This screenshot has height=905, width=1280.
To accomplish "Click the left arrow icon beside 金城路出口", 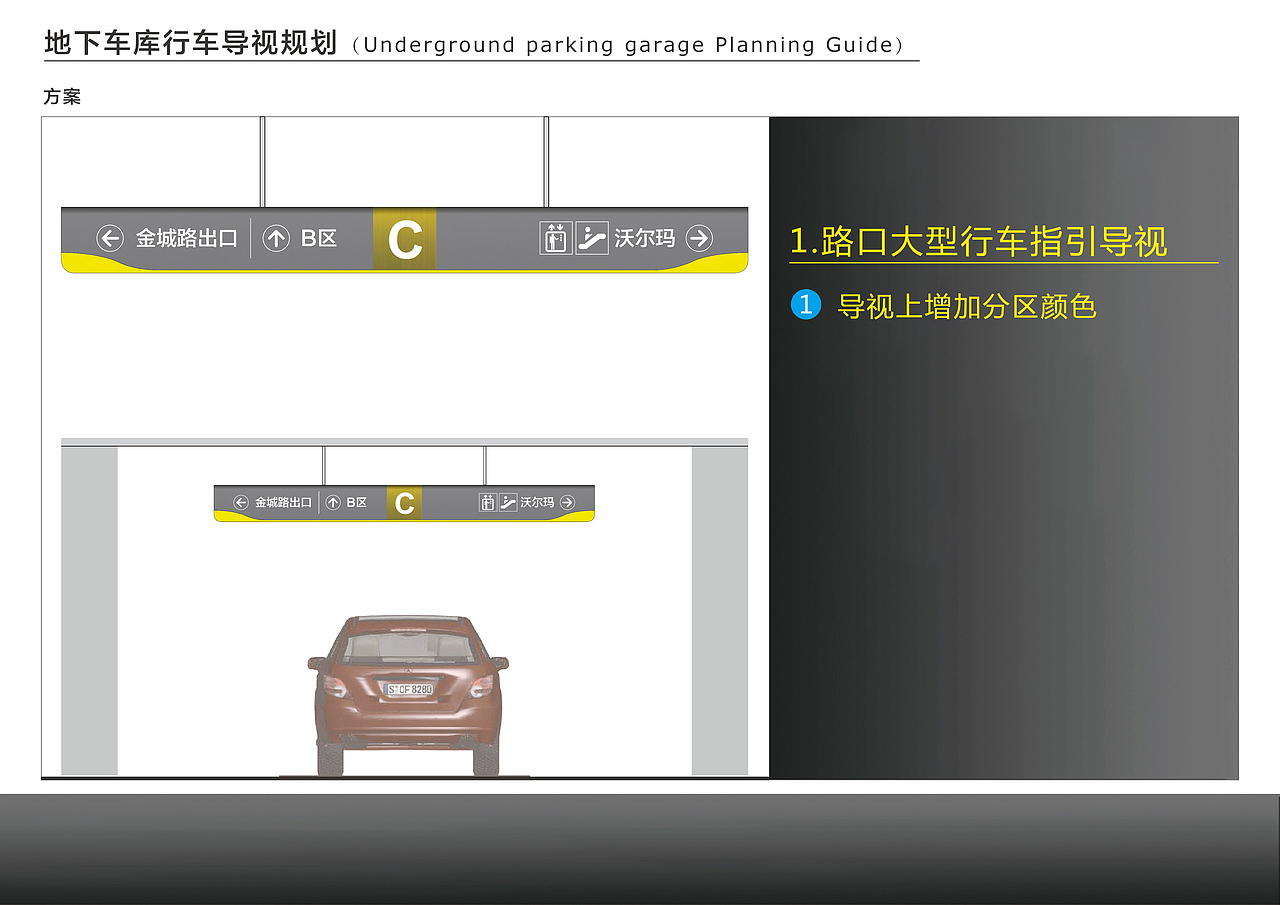I will pos(110,238).
